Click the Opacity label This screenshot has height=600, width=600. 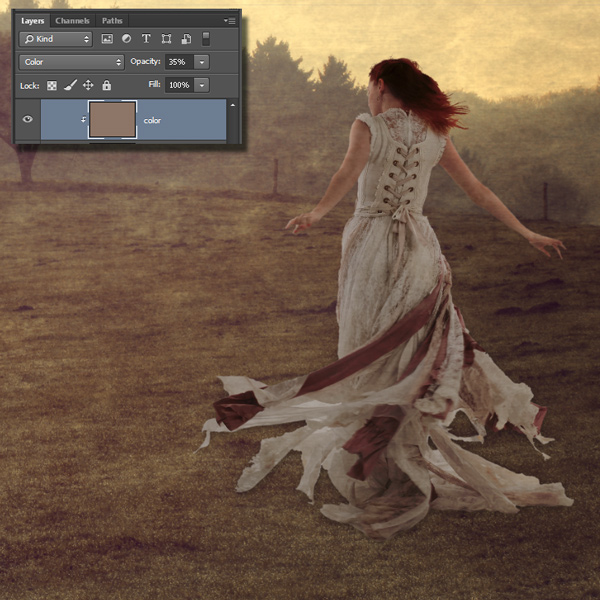[x=145, y=62]
